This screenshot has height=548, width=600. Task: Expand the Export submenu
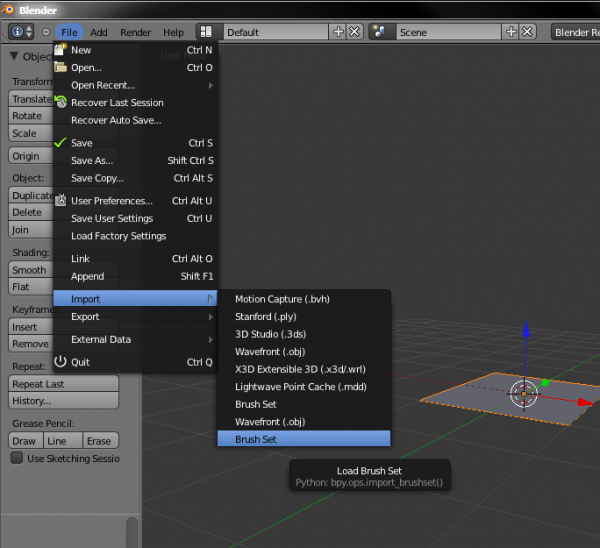coord(136,317)
